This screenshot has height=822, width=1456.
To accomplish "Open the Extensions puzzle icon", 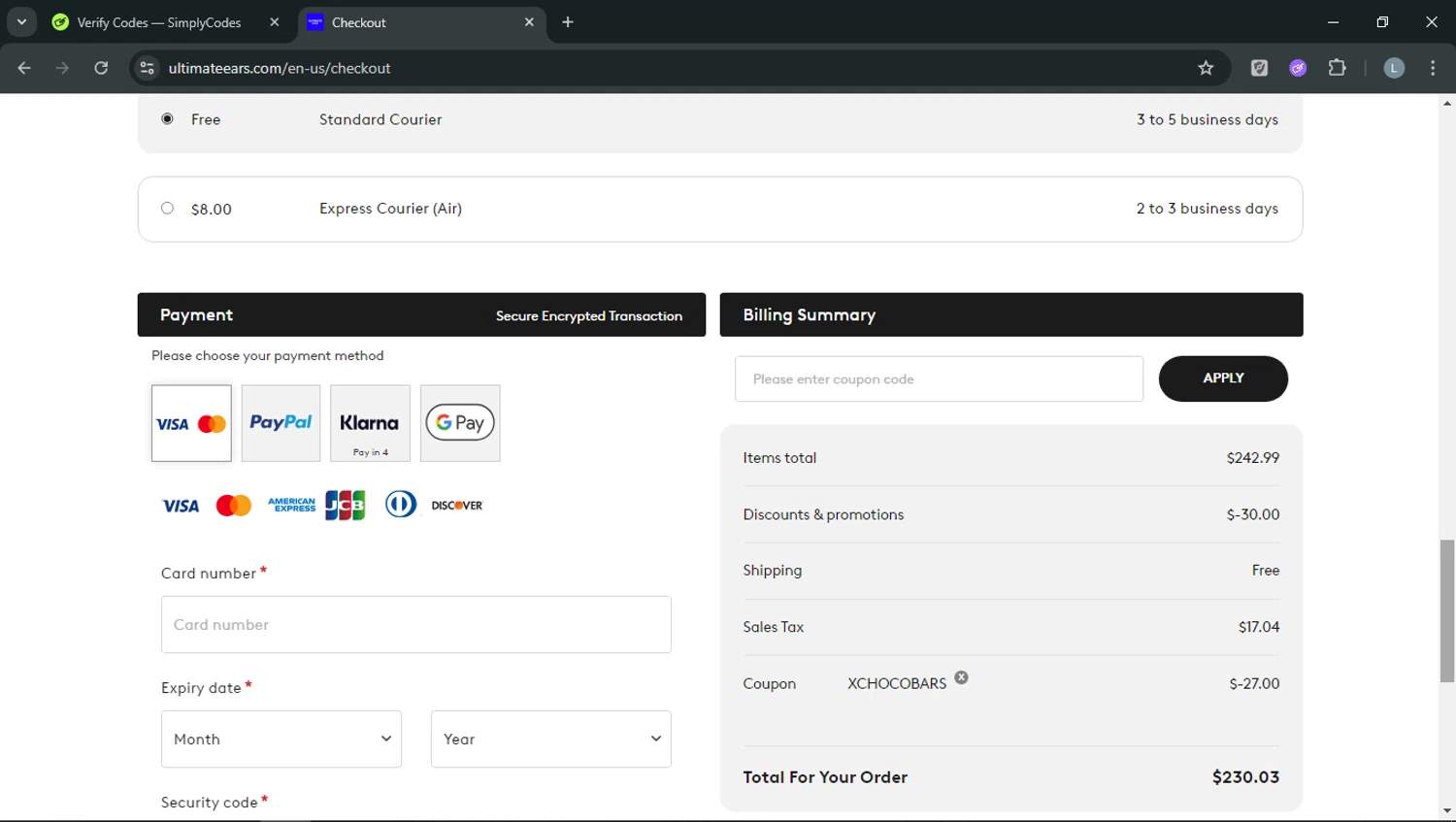I will tap(1338, 68).
